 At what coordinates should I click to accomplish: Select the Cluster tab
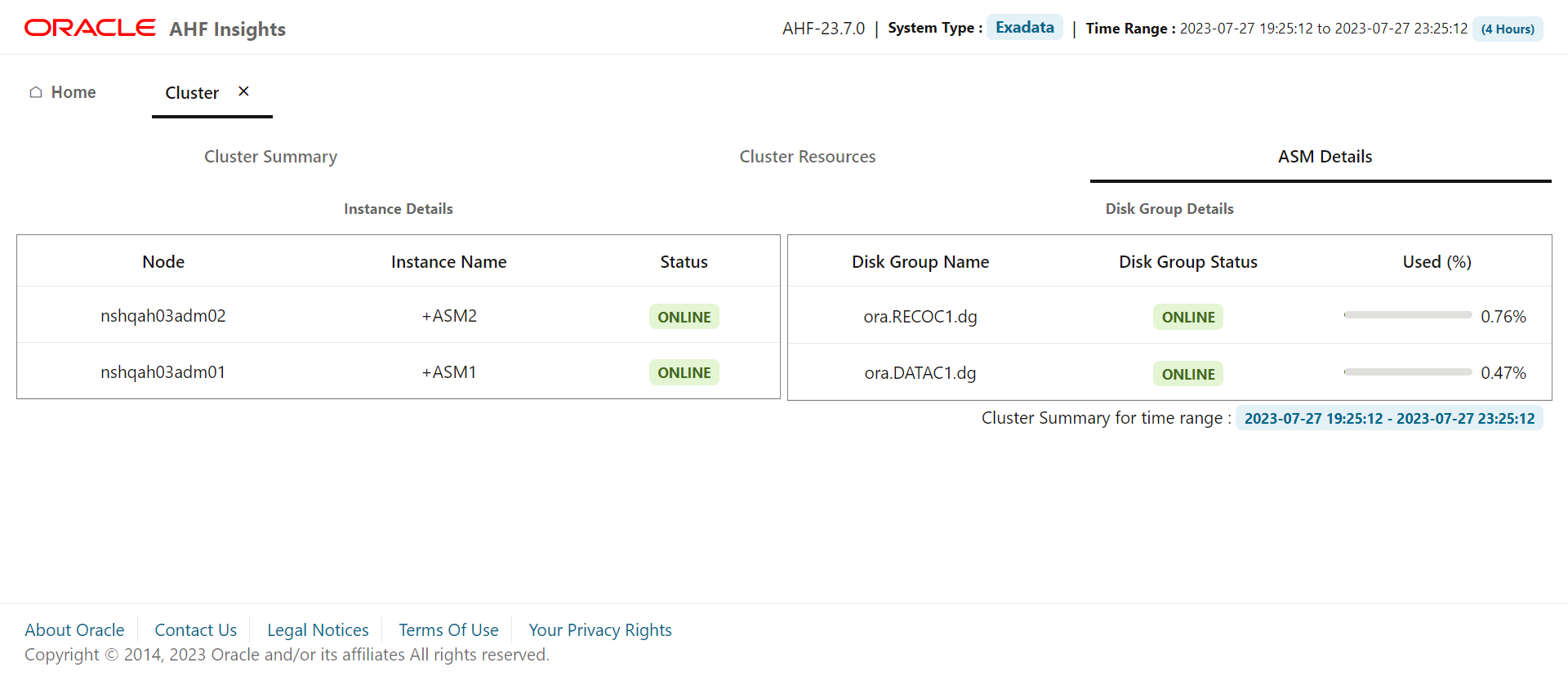pyautogui.click(x=192, y=93)
